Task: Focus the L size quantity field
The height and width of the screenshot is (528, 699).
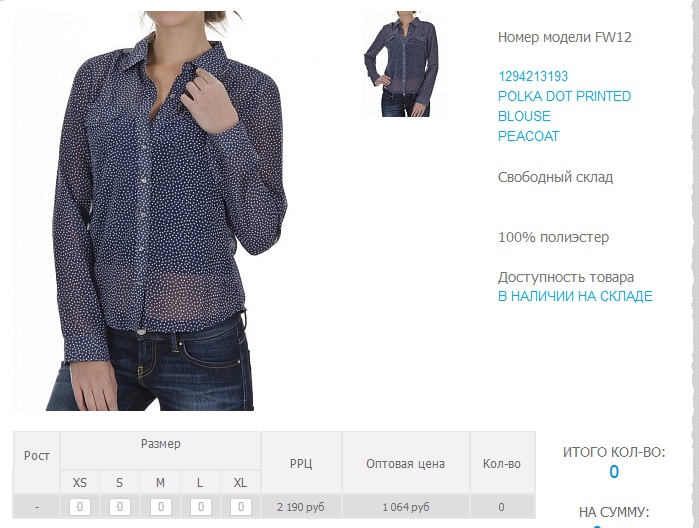Action: coord(201,507)
